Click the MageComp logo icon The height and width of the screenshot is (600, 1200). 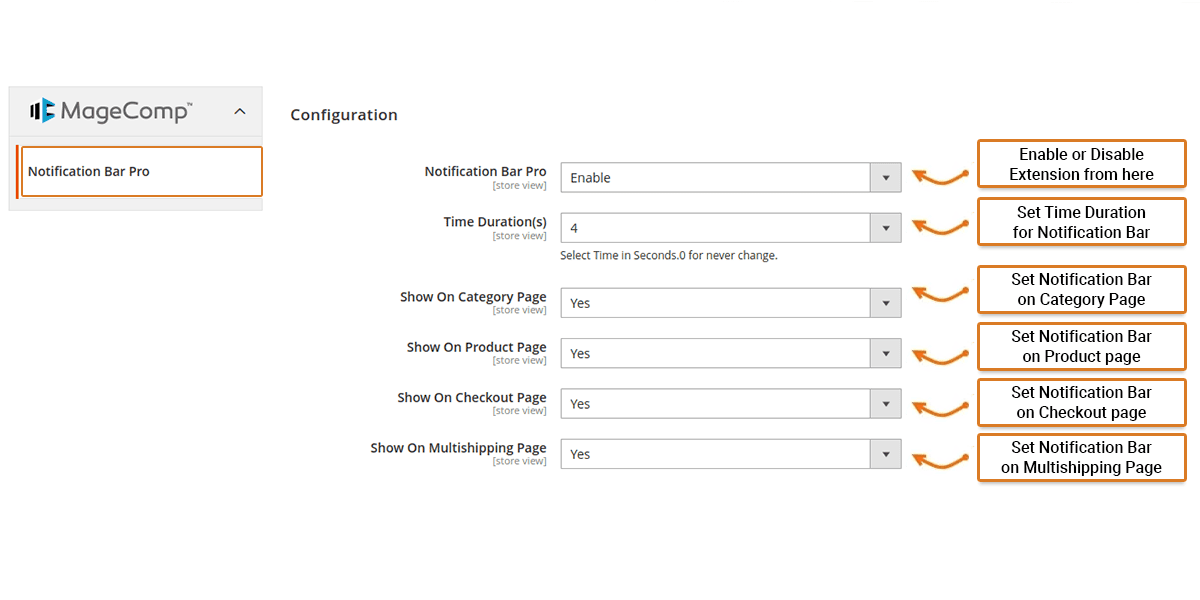(x=42, y=111)
